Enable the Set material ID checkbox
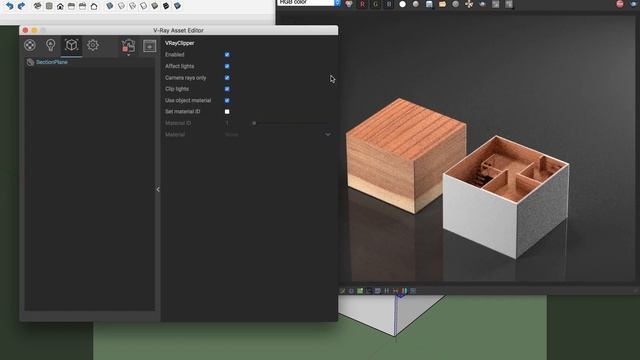 pos(227,111)
